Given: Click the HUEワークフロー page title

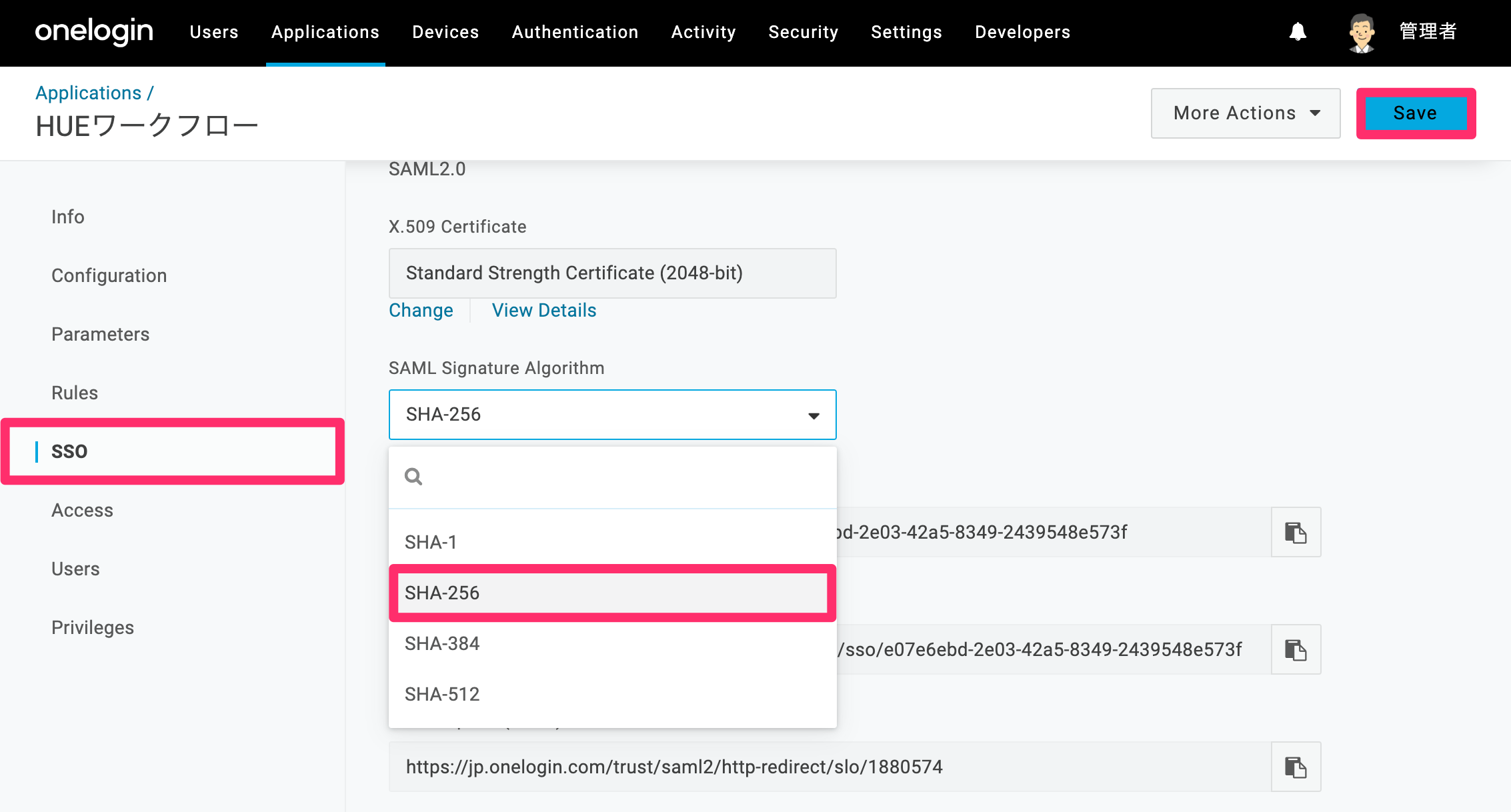Looking at the screenshot, I should coord(147,126).
